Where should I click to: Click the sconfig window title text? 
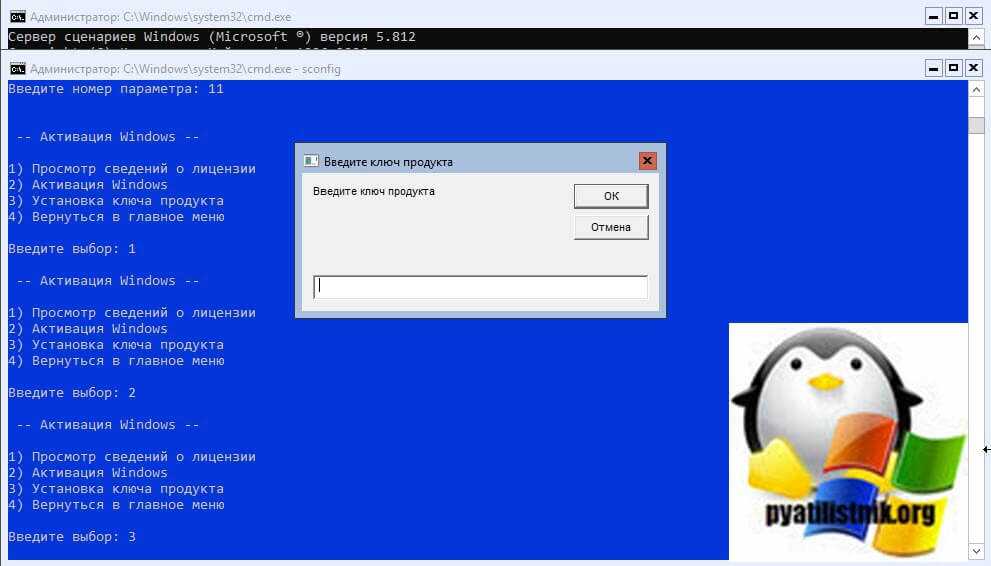[185, 69]
